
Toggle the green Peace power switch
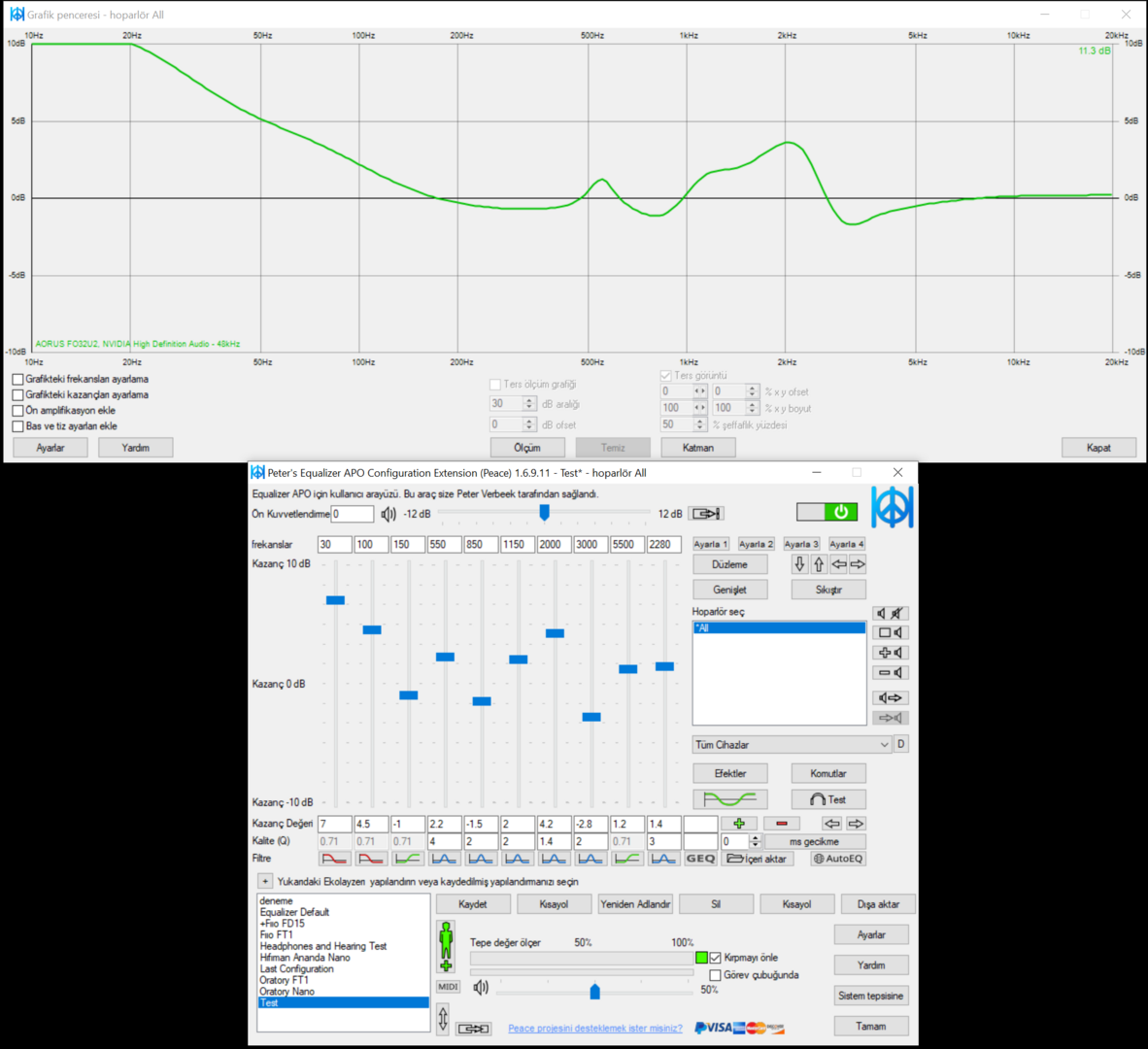tap(827, 512)
